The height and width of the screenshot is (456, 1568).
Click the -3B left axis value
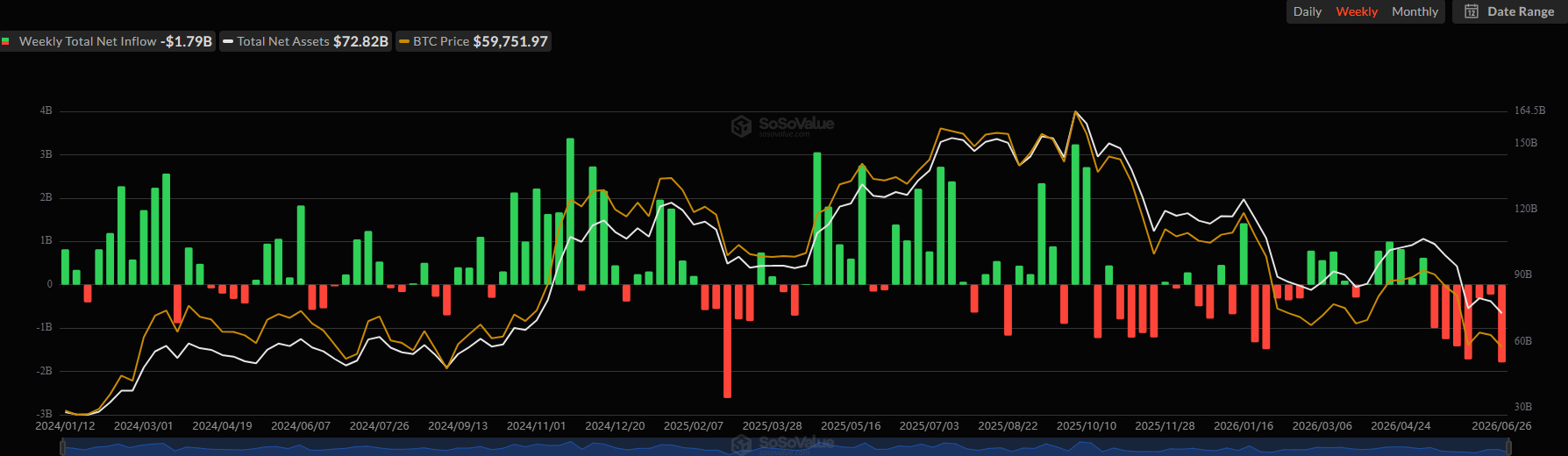[x=44, y=413]
